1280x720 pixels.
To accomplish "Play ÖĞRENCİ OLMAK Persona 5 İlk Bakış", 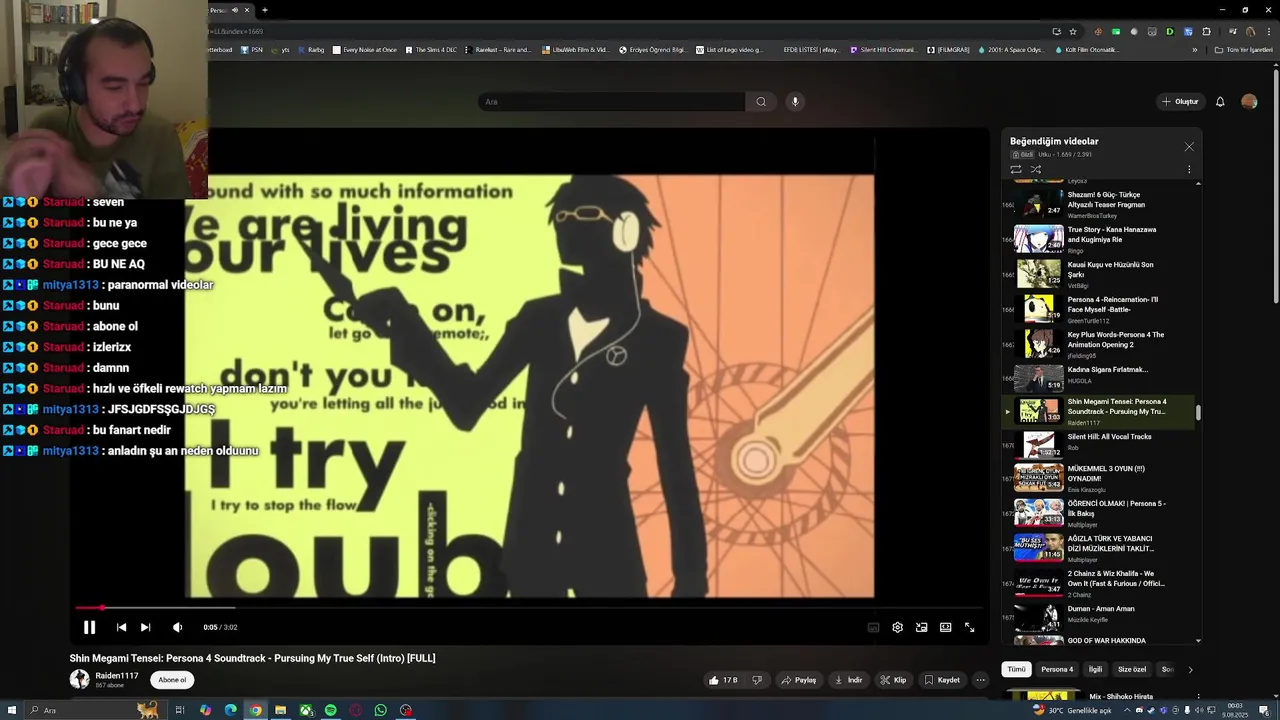I will click(x=1098, y=513).
